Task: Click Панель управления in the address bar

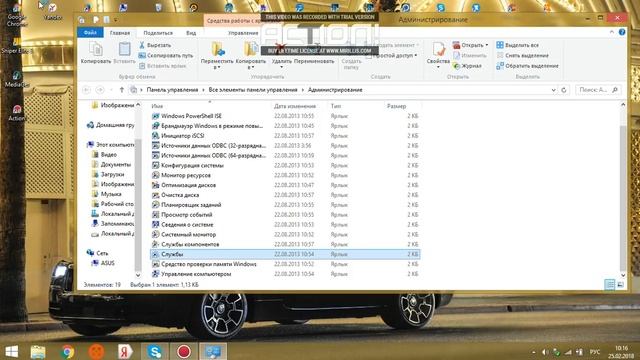Action: tap(172, 90)
